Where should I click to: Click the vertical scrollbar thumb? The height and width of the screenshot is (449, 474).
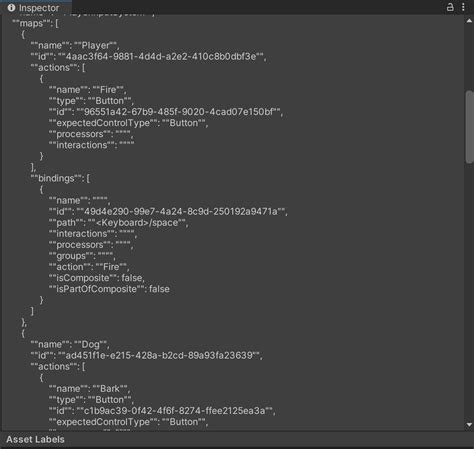pos(470,127)
